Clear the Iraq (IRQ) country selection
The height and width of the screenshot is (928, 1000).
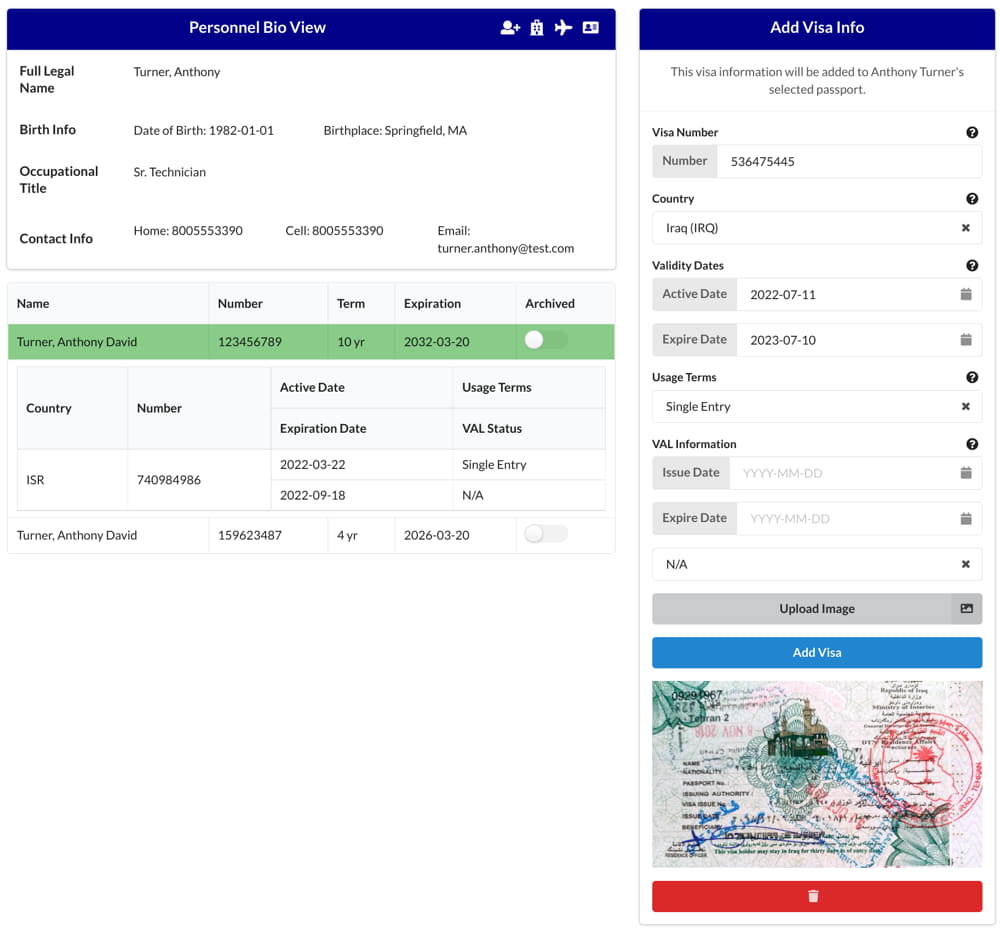pos(965,228)
